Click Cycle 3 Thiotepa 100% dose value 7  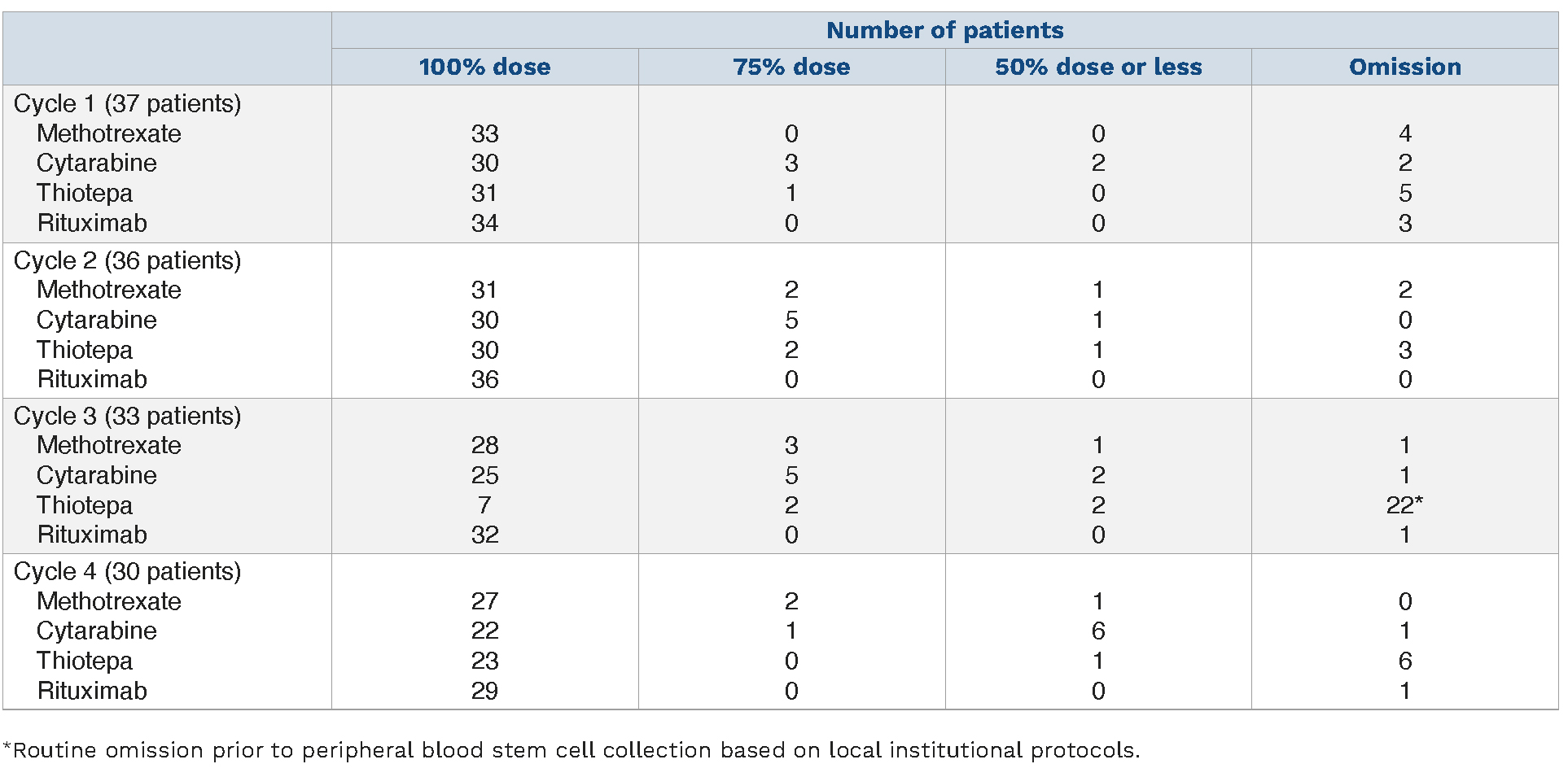[x=484, y=505]
